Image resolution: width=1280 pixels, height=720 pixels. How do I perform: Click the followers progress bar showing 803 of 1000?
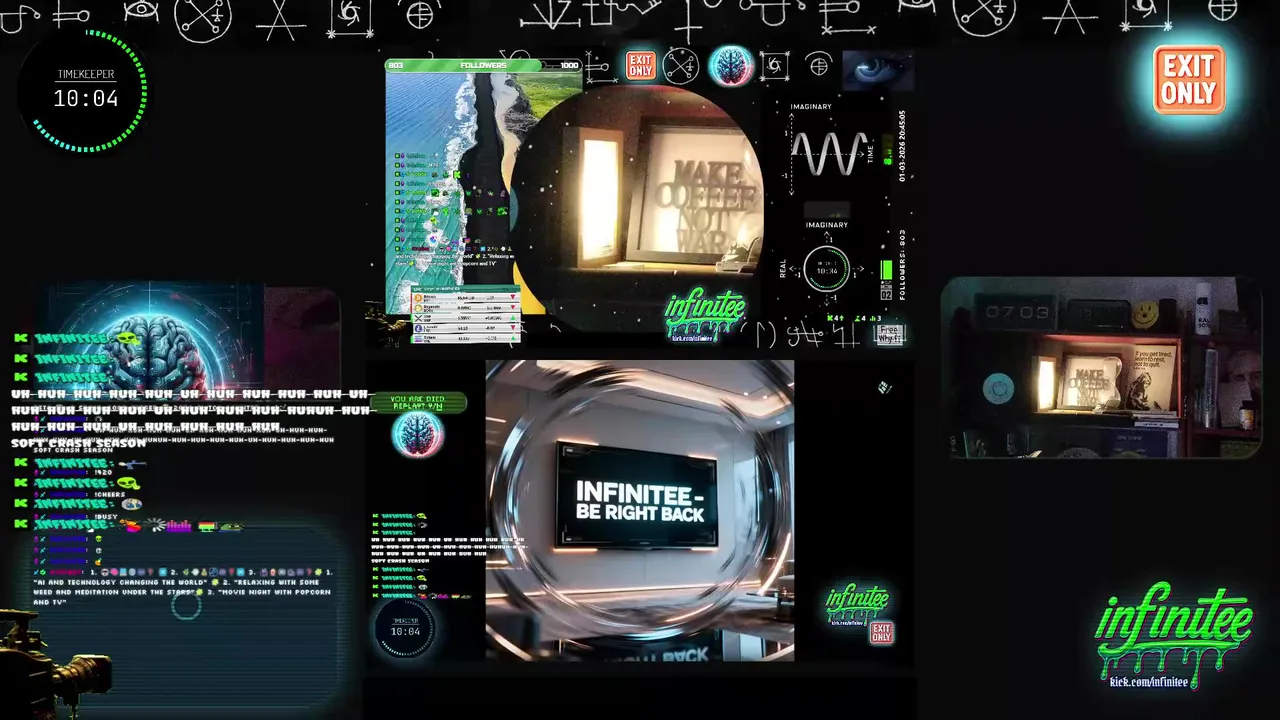click(x=483, y=65)
